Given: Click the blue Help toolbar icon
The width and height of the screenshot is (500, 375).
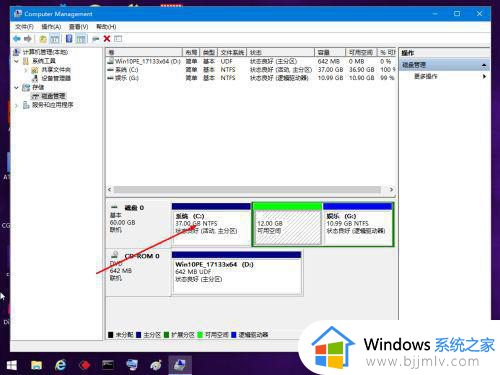Looking at the screenshot, I should pos(69,39).
